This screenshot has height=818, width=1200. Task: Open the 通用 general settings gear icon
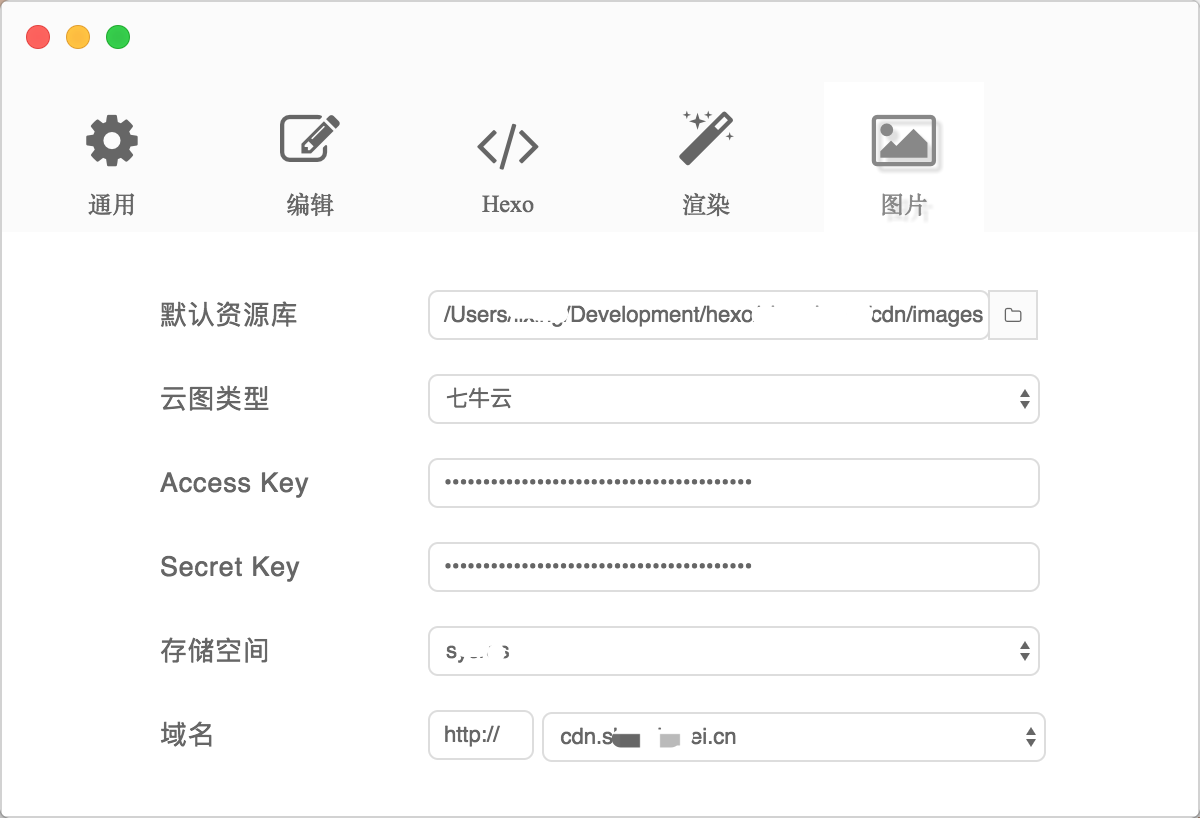point(112,141)
